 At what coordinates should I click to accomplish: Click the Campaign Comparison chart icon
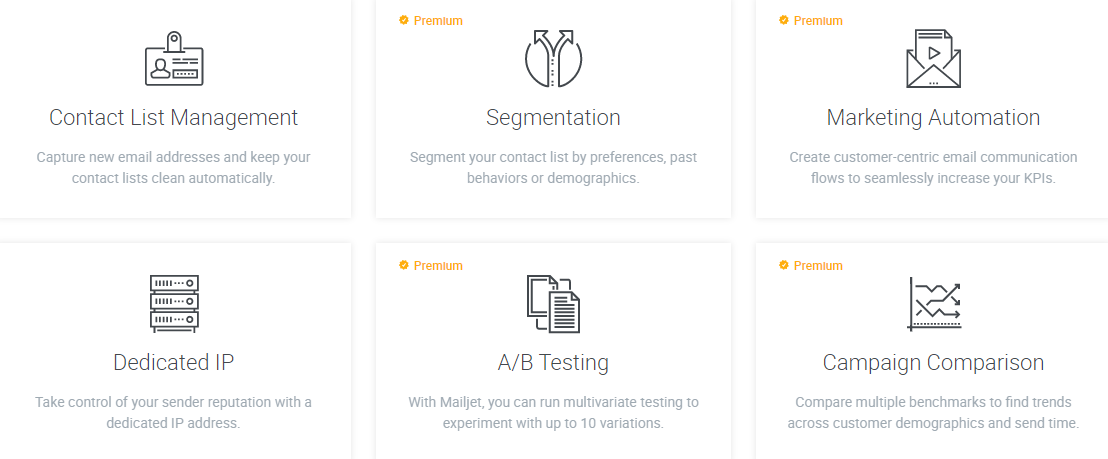(934, 303)
